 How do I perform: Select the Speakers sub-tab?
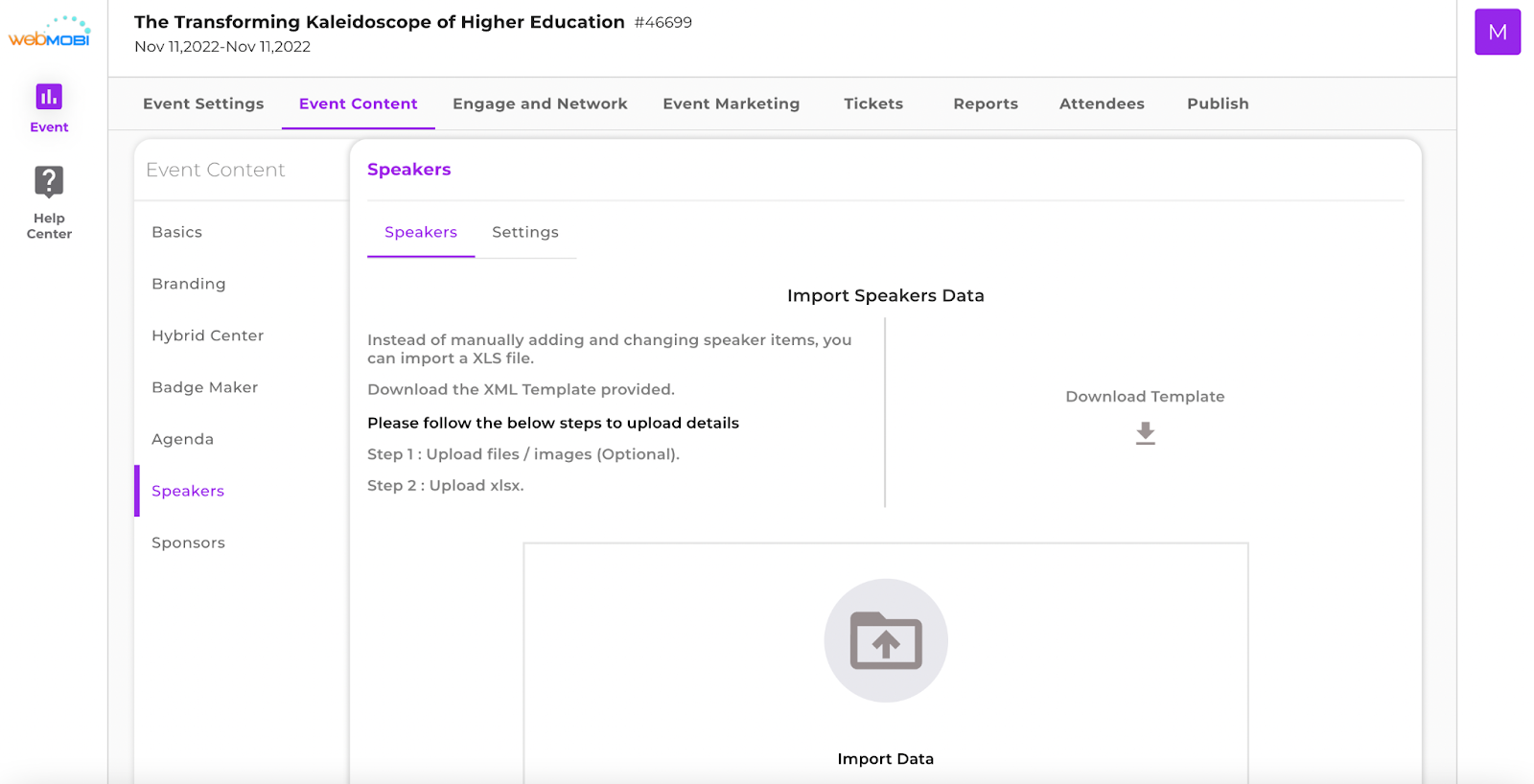[x=421, y=232]
